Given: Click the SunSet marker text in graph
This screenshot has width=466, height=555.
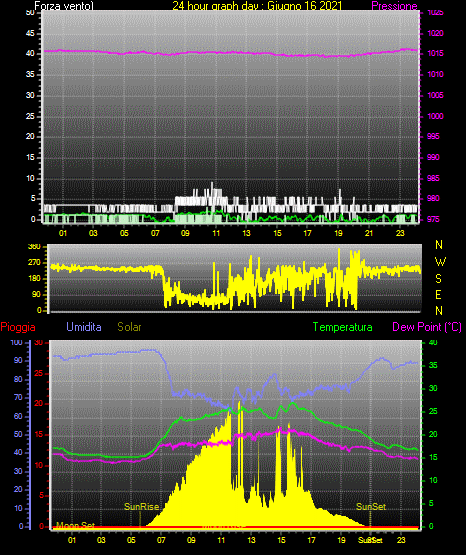Looking at the screenshot, I should tap(371, 507).
